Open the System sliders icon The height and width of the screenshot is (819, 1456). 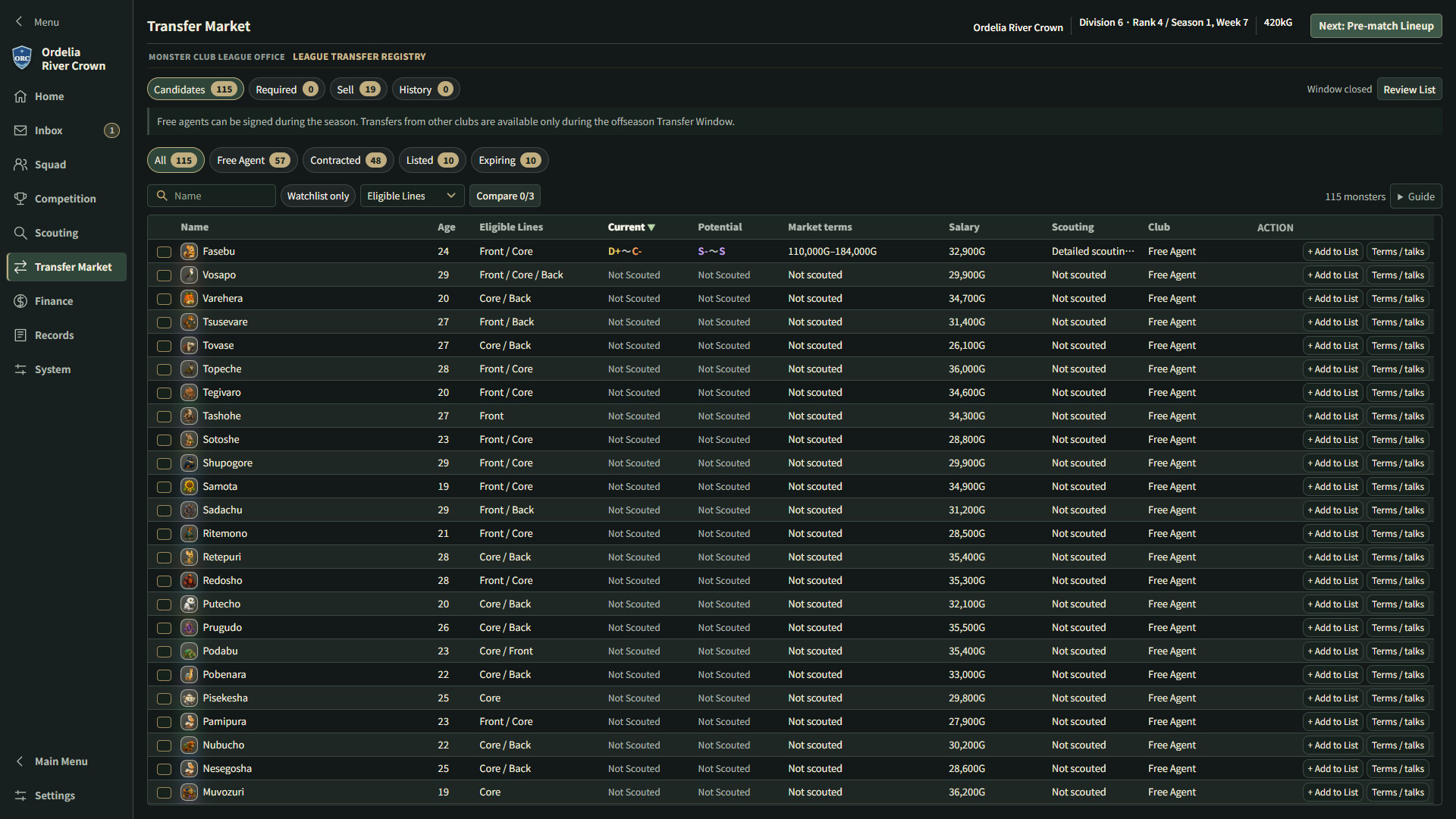point(20,369)
